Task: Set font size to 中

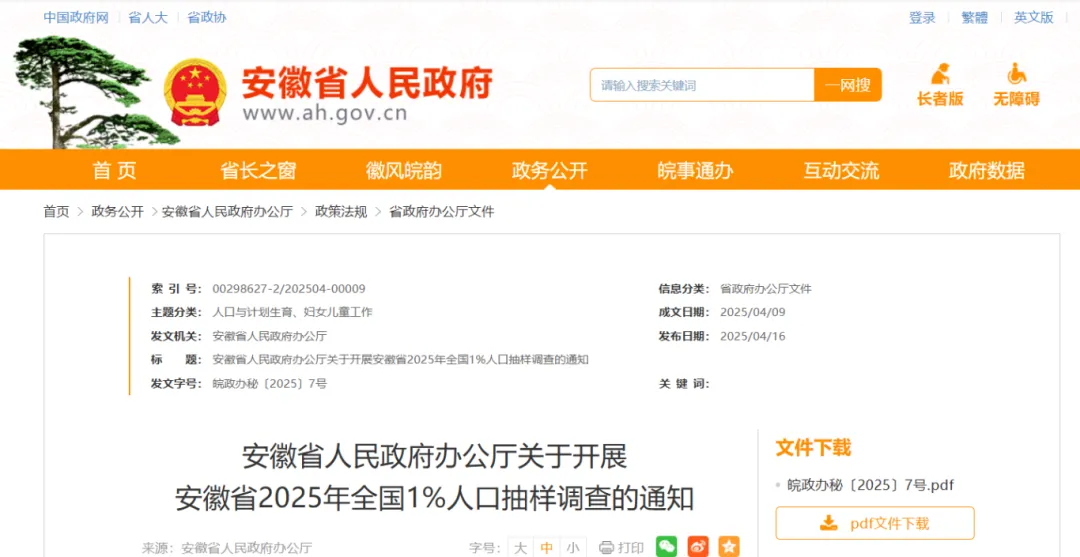Action: coord(546,548)
